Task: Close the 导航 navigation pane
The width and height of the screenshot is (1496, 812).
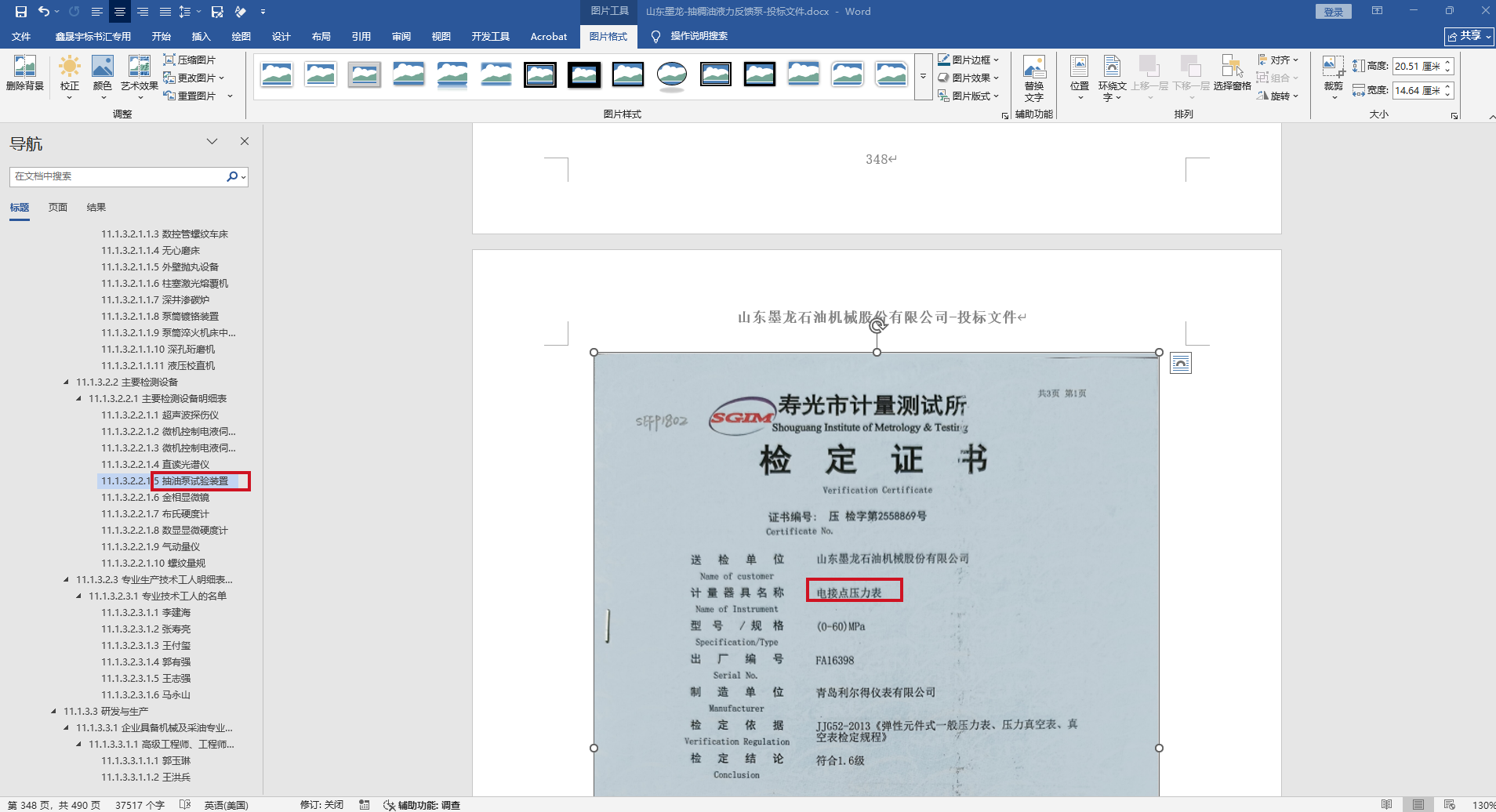Action: [245, 141]
